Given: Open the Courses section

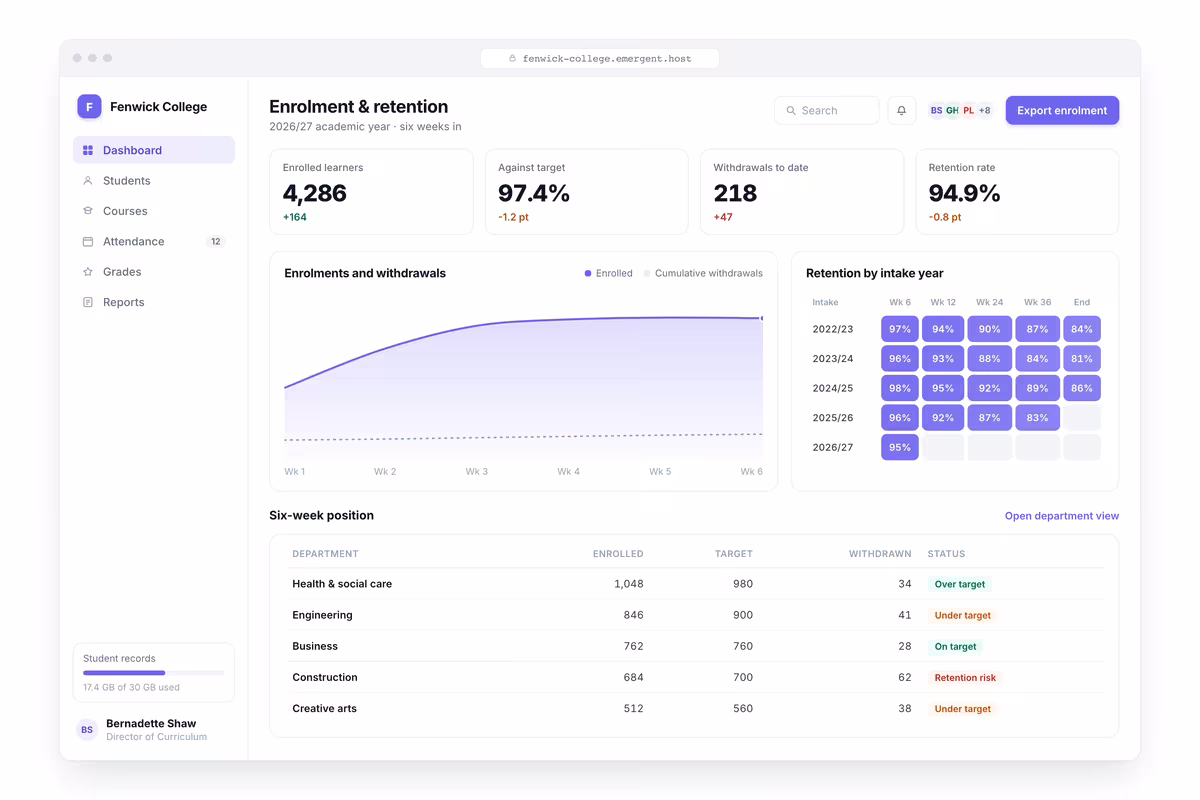Looking at the screenshot, I should click(154, 211).
